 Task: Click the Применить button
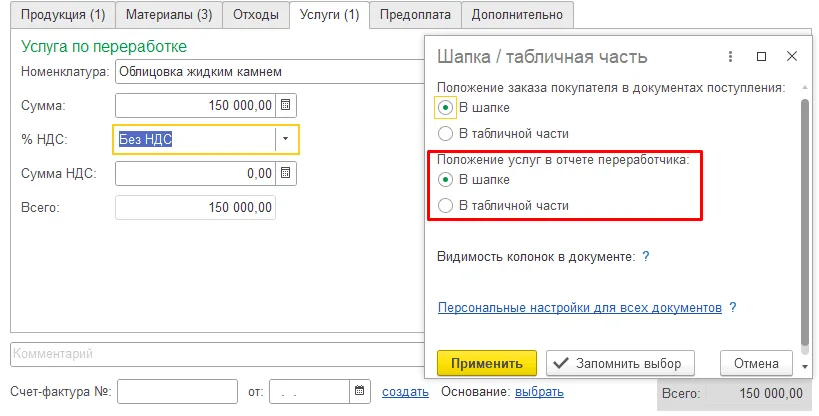[487, 363]
